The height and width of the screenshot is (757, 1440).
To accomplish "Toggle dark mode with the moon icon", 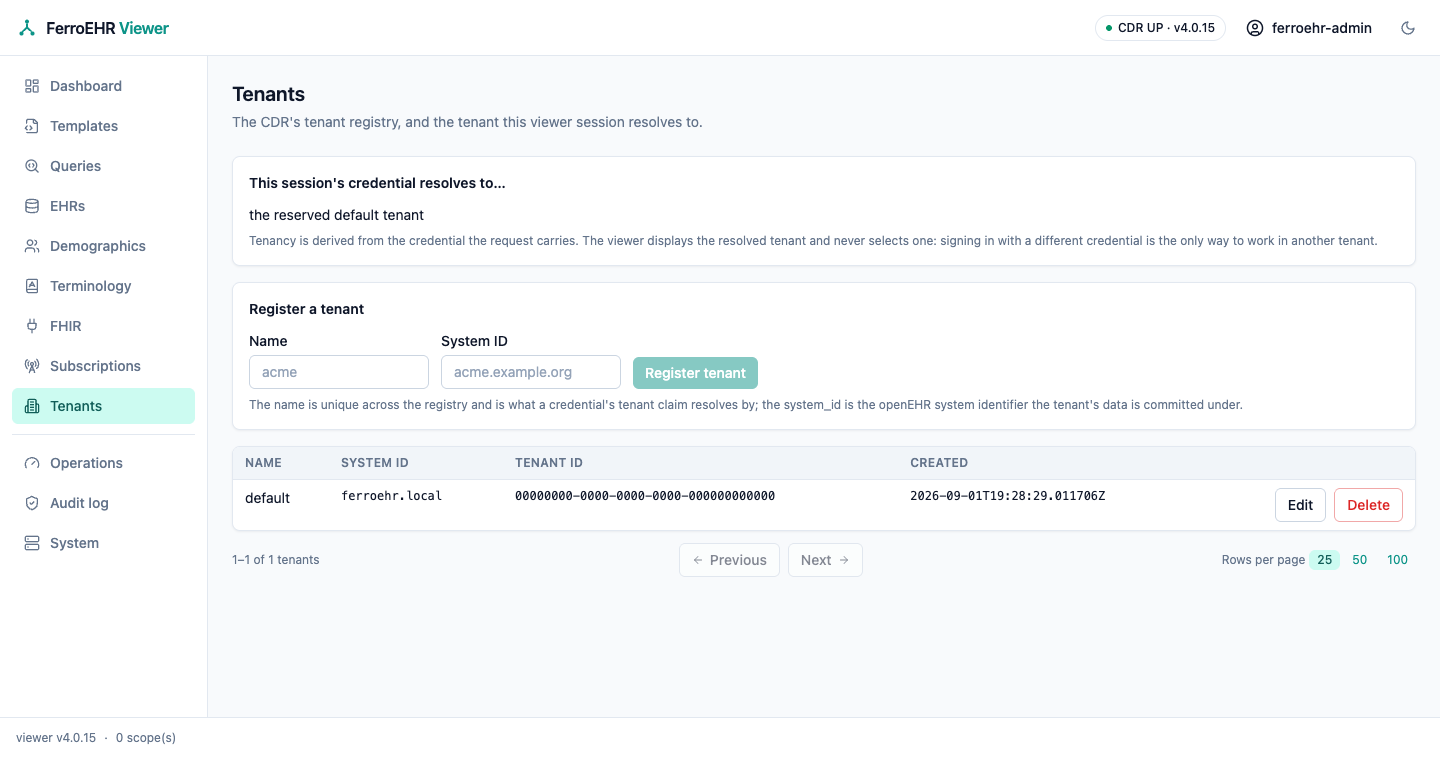I will pyautogui.click(x=1408, y=28).
